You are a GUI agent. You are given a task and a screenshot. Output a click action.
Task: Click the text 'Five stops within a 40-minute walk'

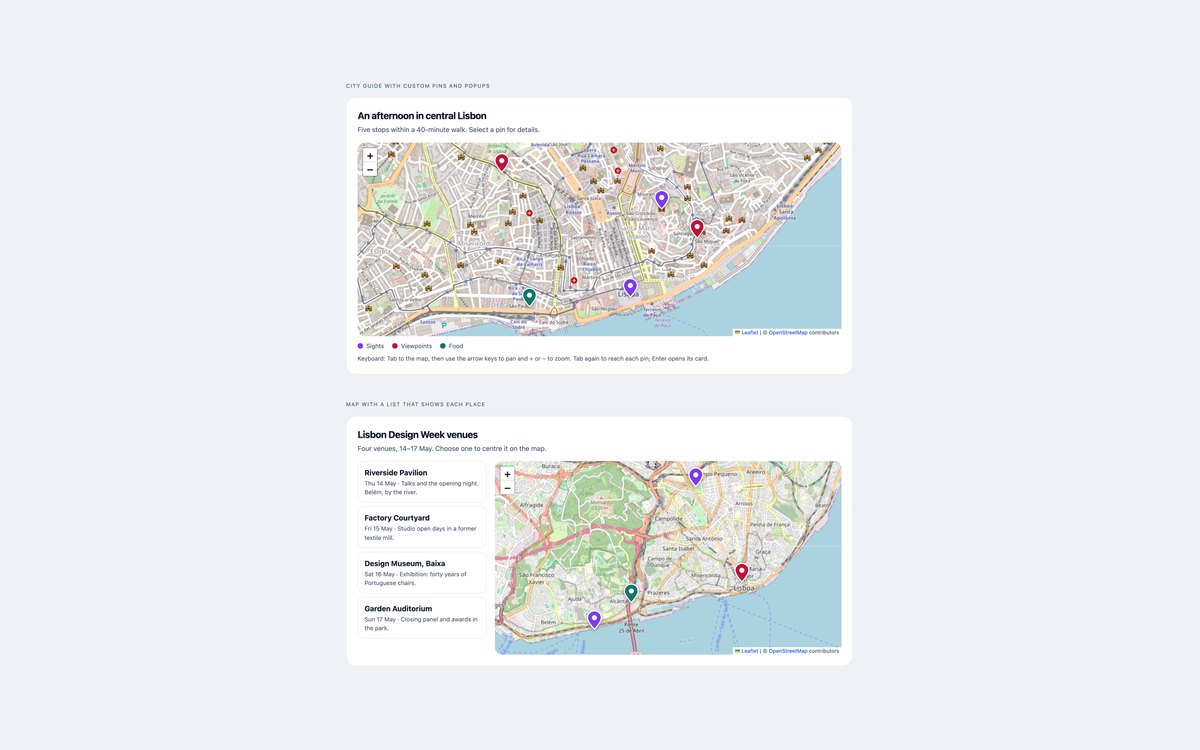412,130
